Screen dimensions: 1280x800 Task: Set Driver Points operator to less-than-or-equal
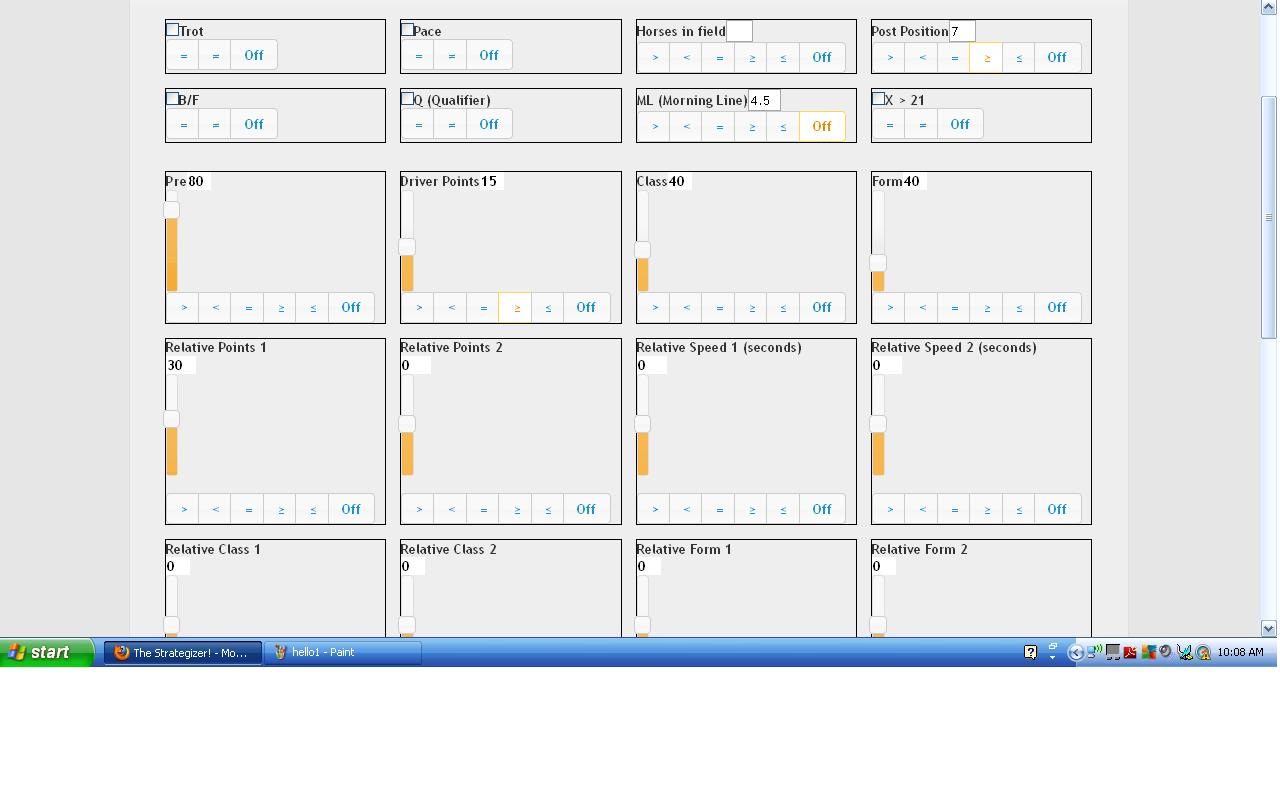click(x=548, y=307)
